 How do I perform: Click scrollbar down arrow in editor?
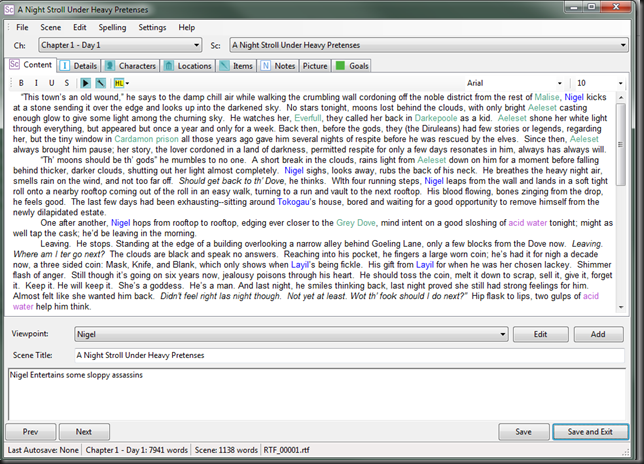621,307
